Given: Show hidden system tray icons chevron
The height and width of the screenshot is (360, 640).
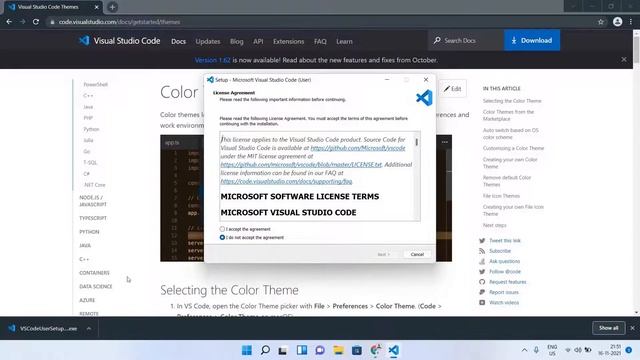Looking at the screenshot, I should click(524, 350).
